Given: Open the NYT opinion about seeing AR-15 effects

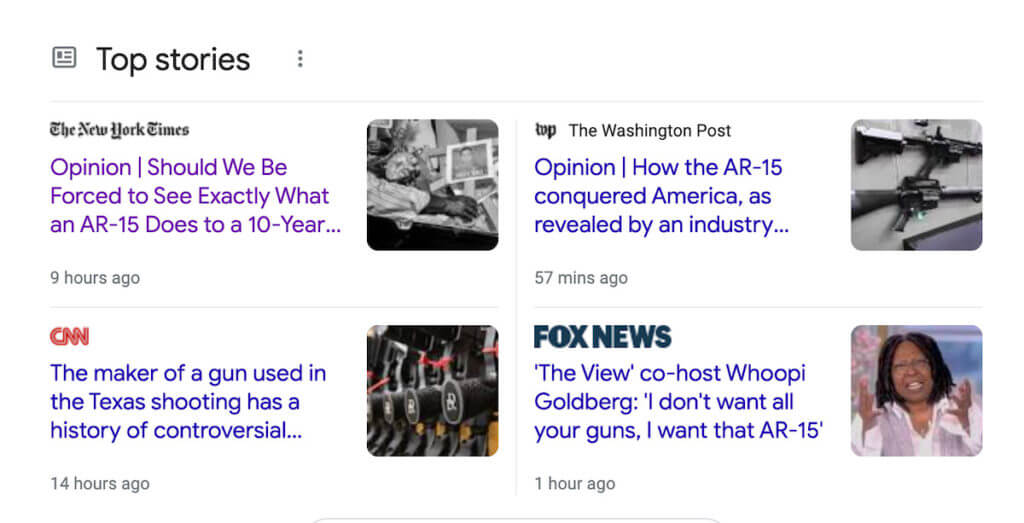Looking at the screenshot, I should point(195,196).
